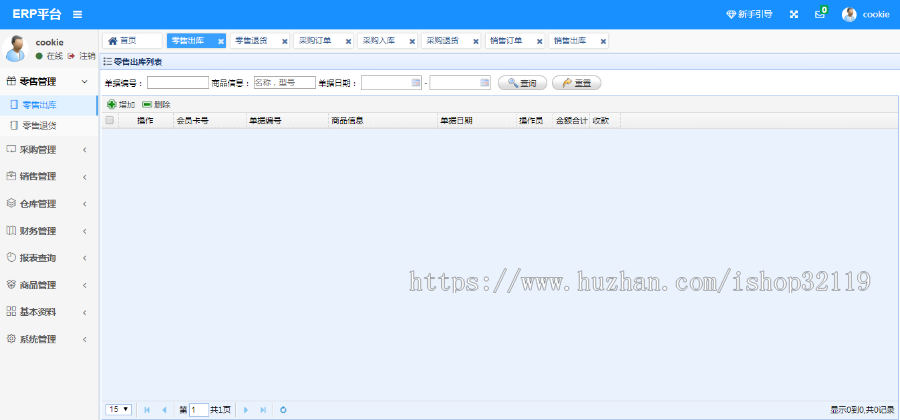Close the 采购退货 tab
Screen dimensions: 900x420
point(476,41)
